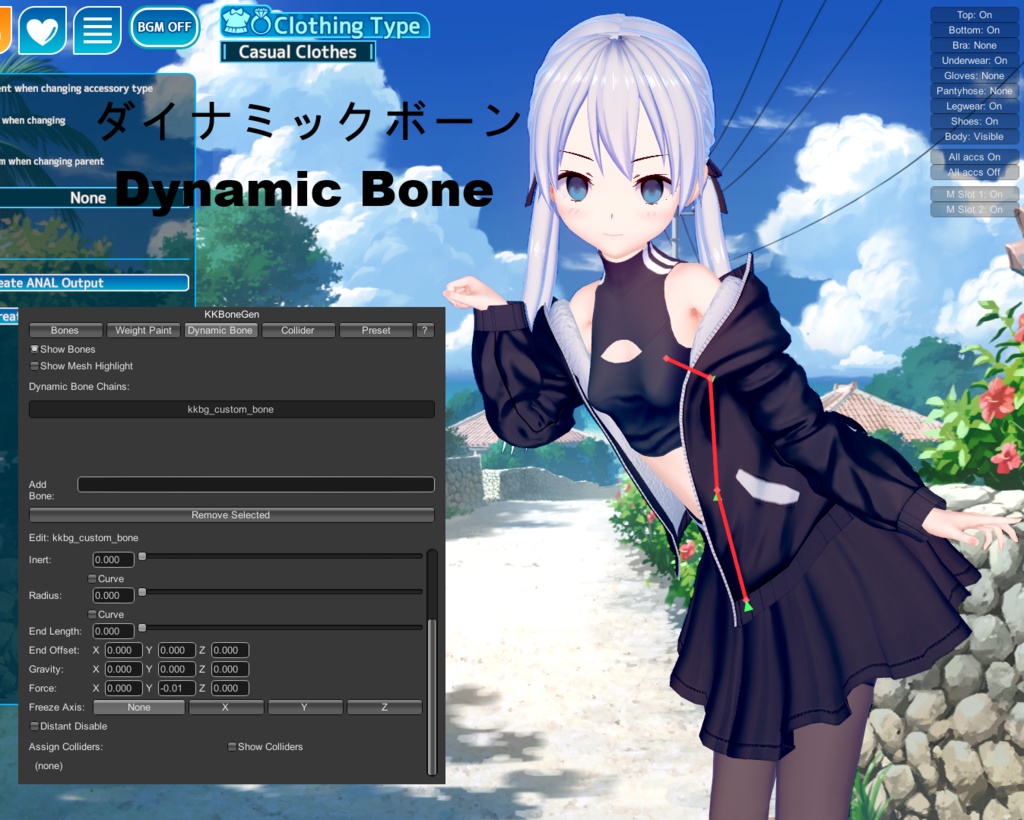Toggle the Bottom: On clothing state
This screenshot has width=1024, height=820.
click(974, 30)
